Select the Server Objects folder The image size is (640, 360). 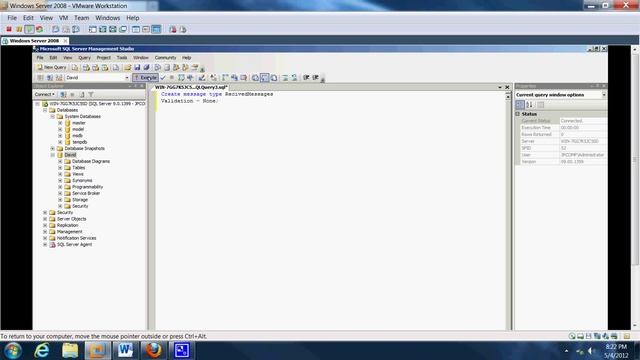pyautogui.click(x=71, y=219)
